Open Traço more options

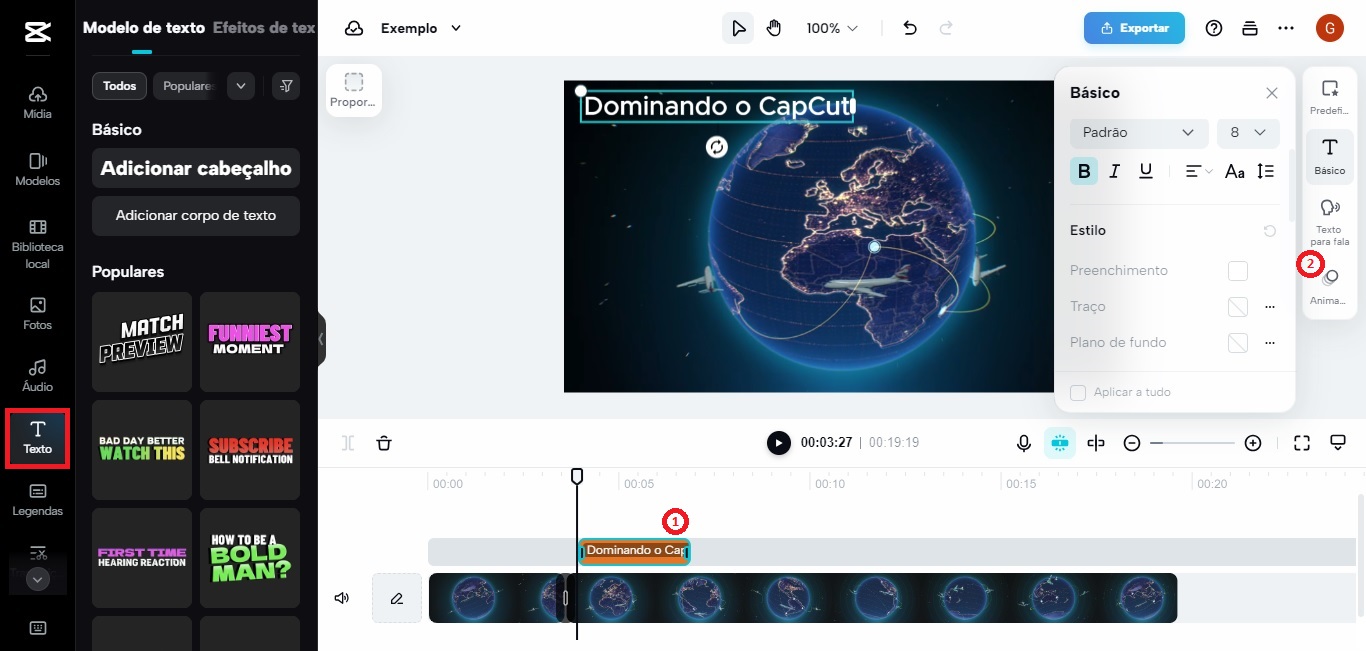[x=1270, y=307]
